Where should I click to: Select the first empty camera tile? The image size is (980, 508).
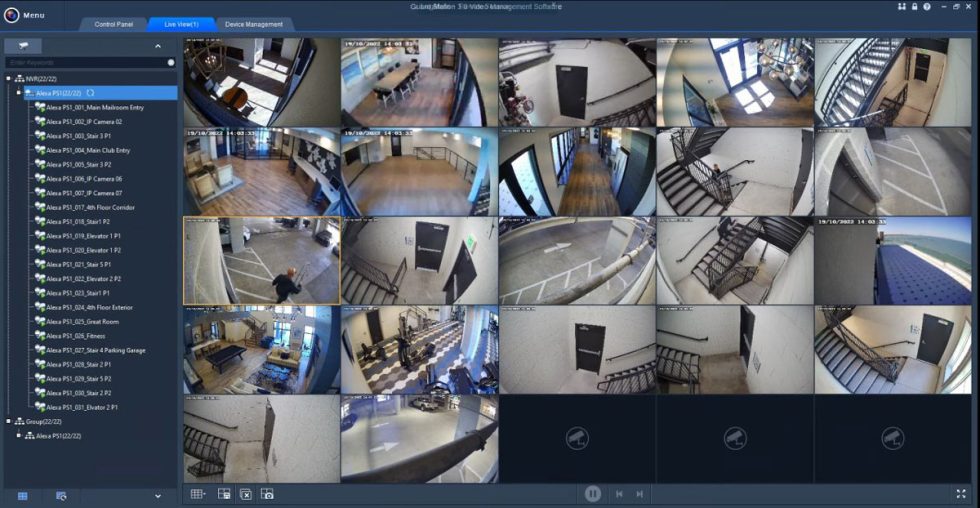(x=577, y=439)
